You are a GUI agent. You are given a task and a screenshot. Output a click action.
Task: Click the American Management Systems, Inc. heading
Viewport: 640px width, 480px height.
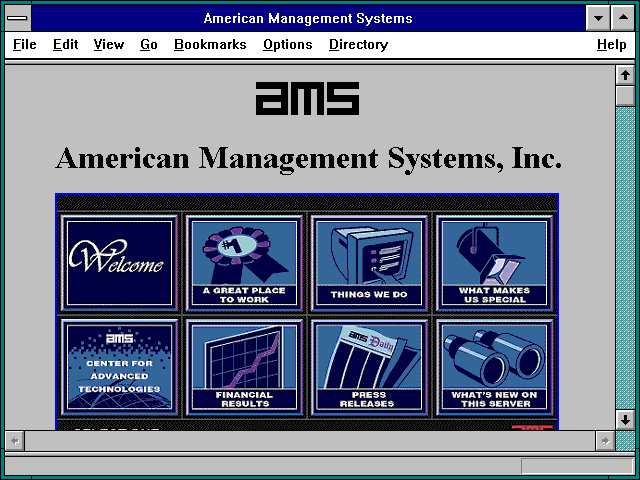[309, 159]
